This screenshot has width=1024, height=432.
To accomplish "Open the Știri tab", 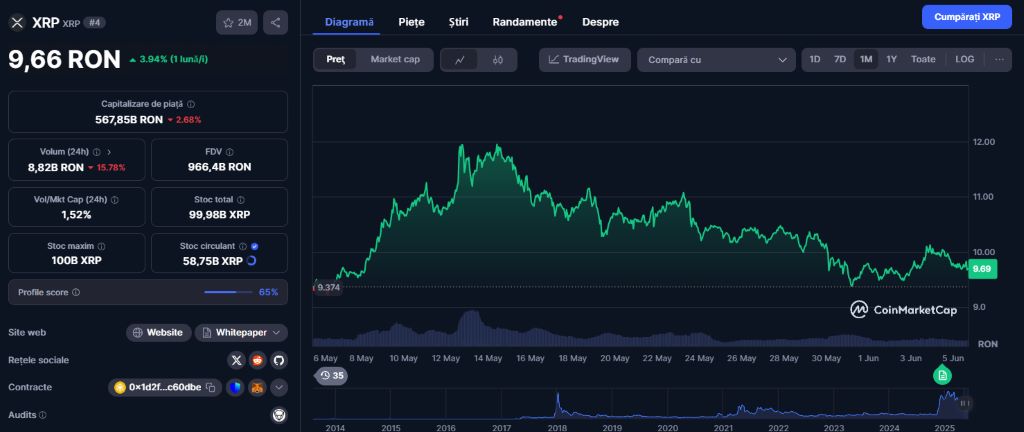I will tap(458, 21).
